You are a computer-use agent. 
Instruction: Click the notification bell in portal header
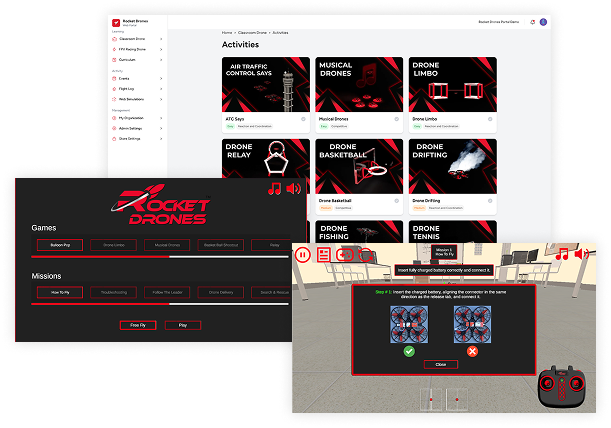(x=530, y=21)
